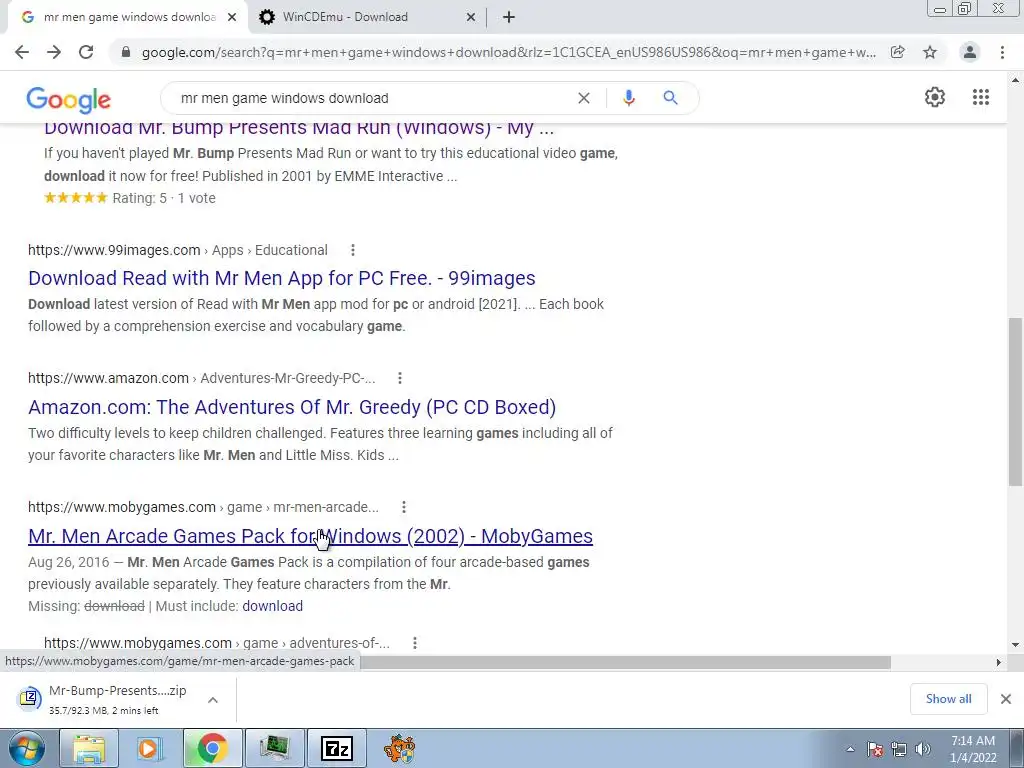Click the 'Rating: 5 · 1 vote' text
The height and width of the screenshot is (768, 1024).
164,198
